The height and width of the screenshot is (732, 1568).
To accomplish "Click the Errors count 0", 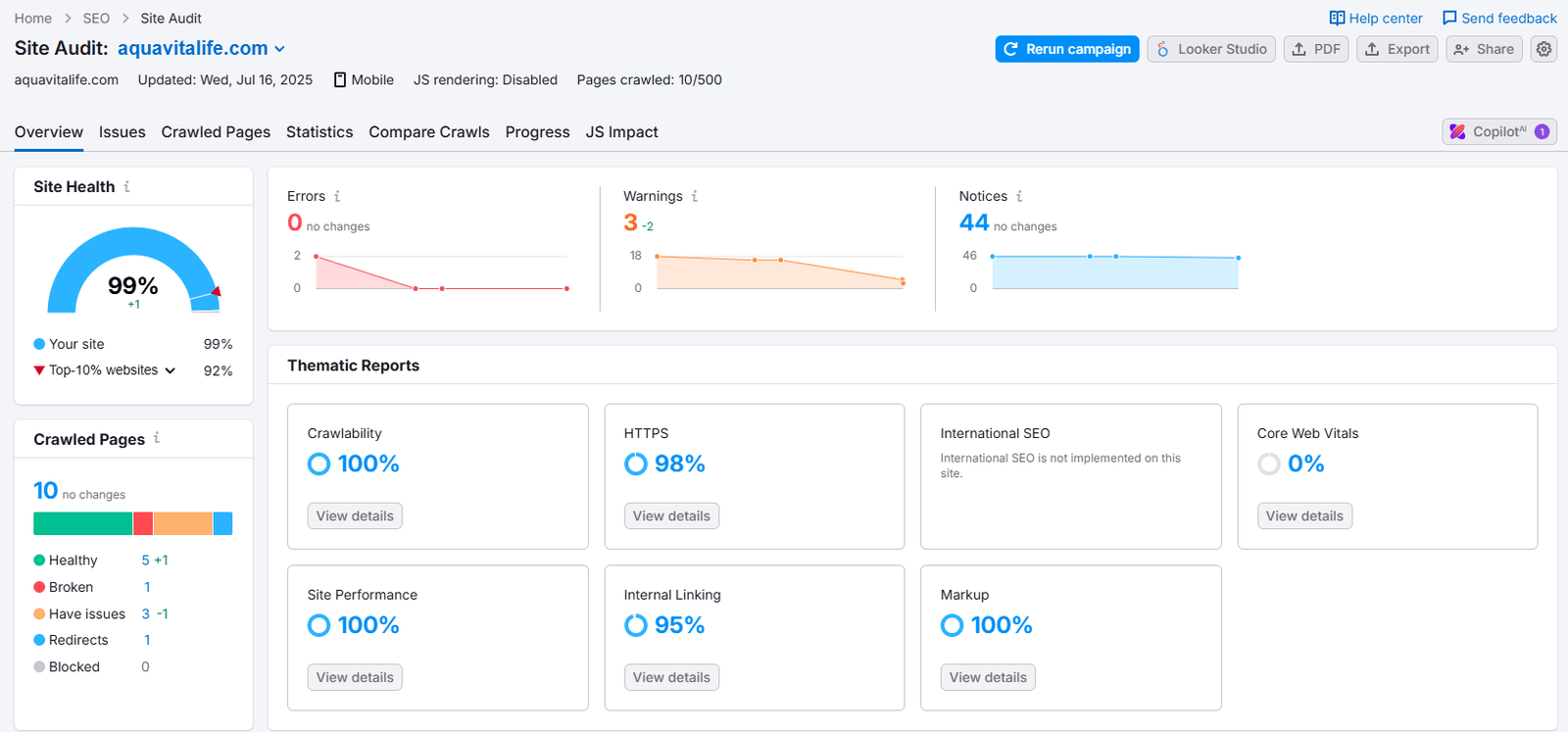I will point(295,222).
